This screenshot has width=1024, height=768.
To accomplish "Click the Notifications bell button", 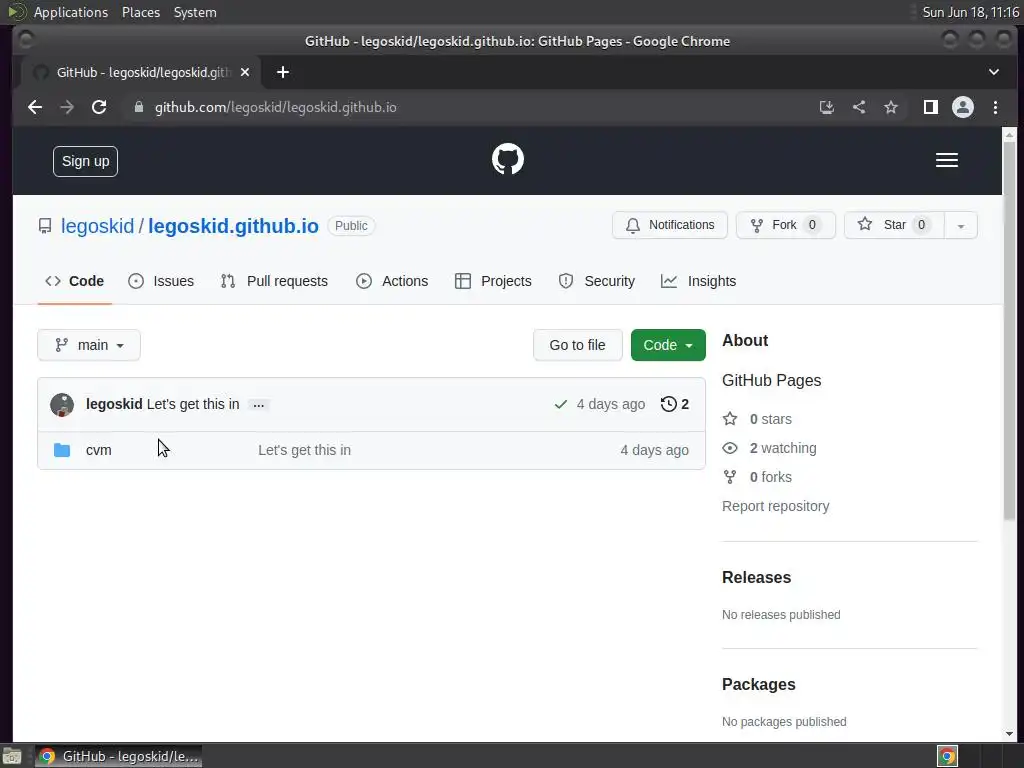I will coord(669,225).
